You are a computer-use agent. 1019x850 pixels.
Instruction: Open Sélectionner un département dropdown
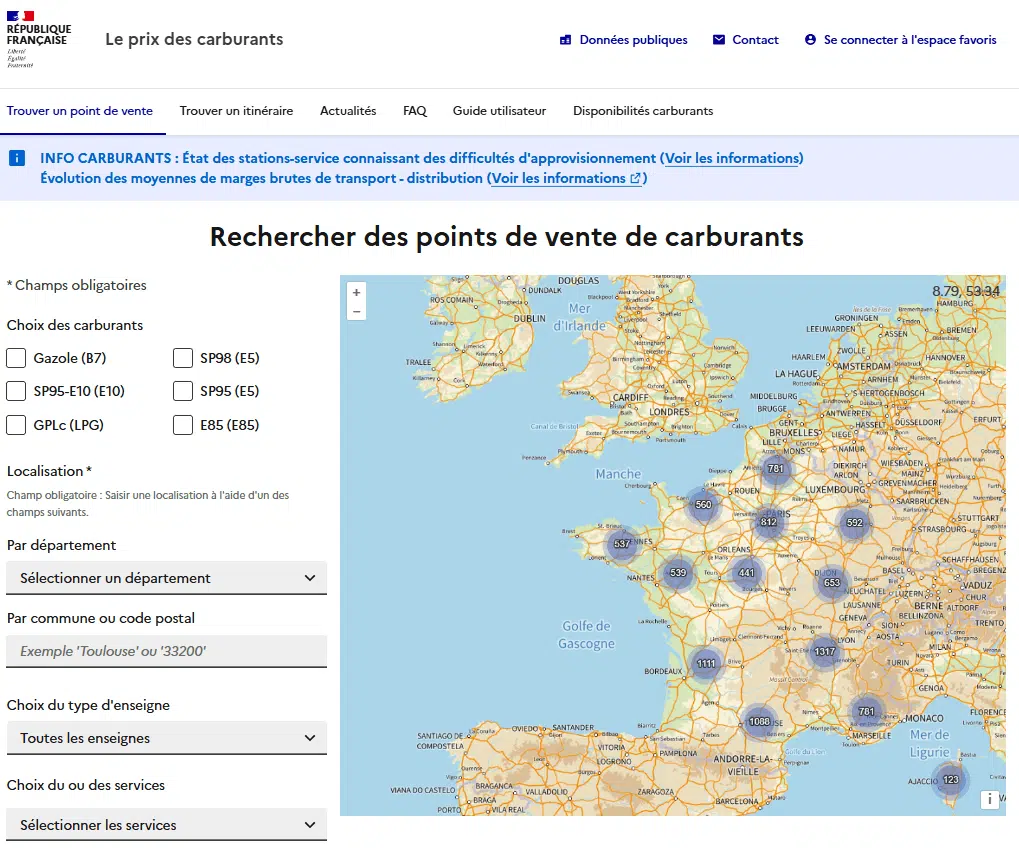(166, 578)
